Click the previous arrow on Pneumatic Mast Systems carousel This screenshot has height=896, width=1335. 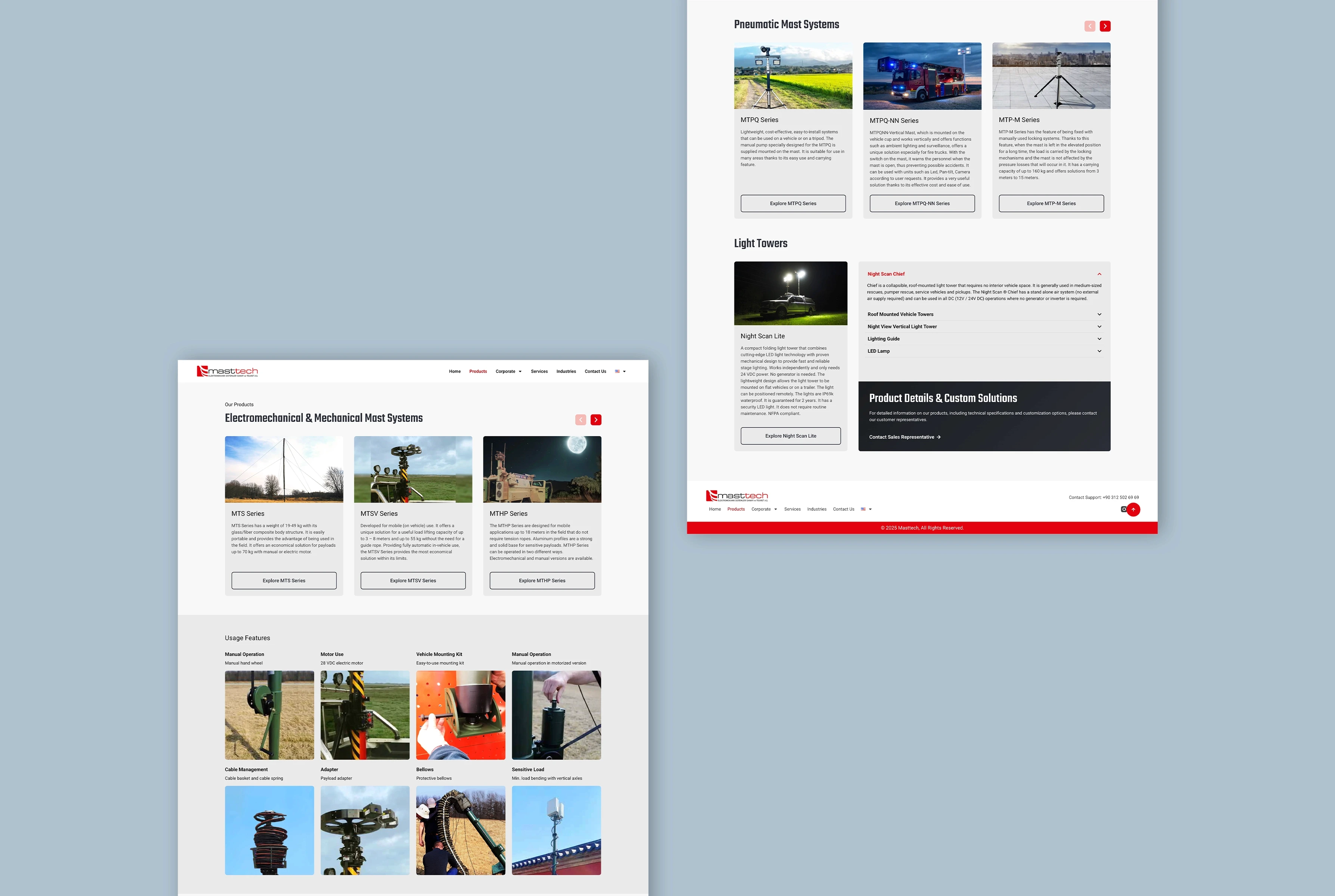pos(1089,26)
